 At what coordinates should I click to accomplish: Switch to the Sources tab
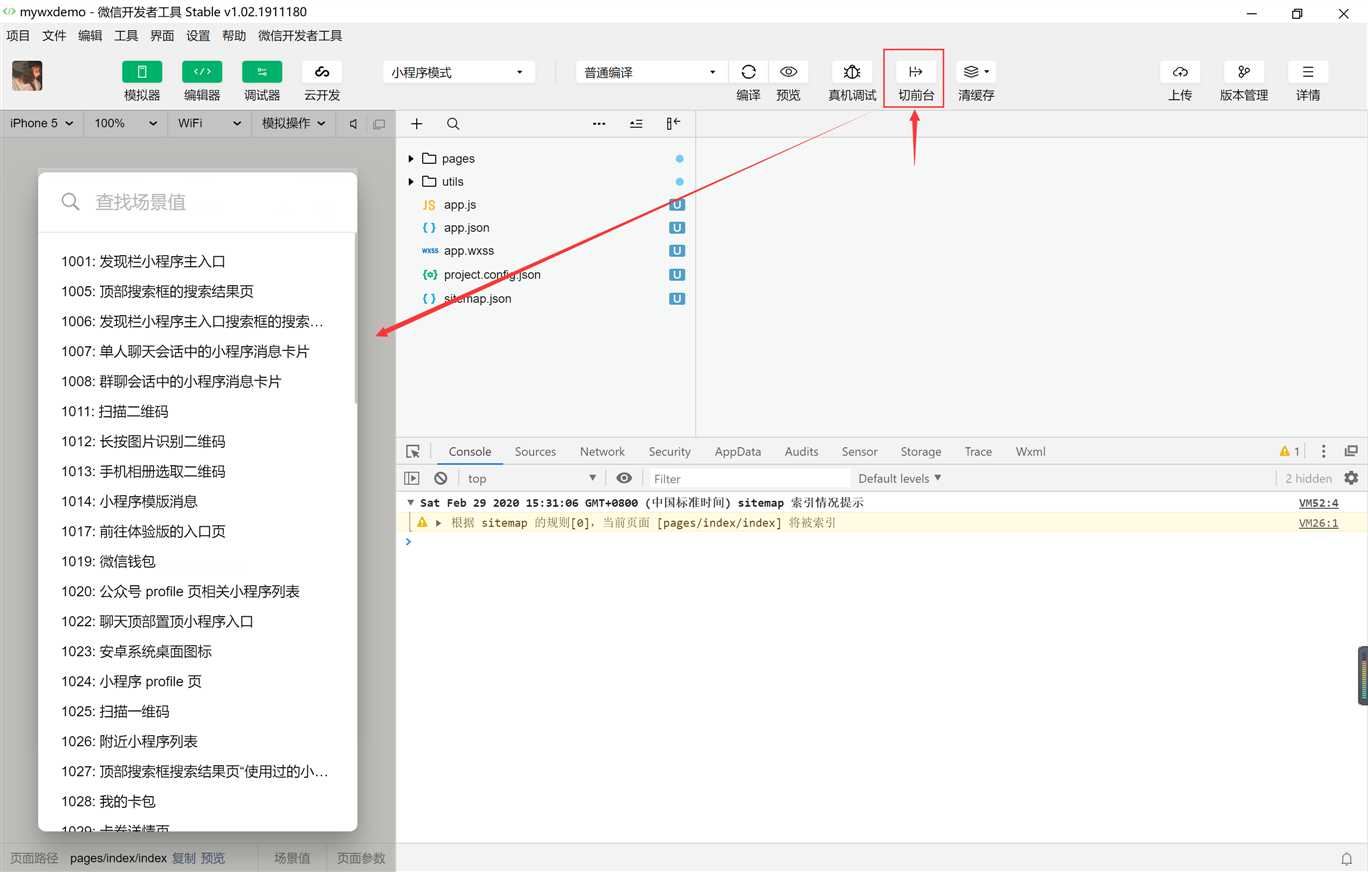tap(535, 452)
